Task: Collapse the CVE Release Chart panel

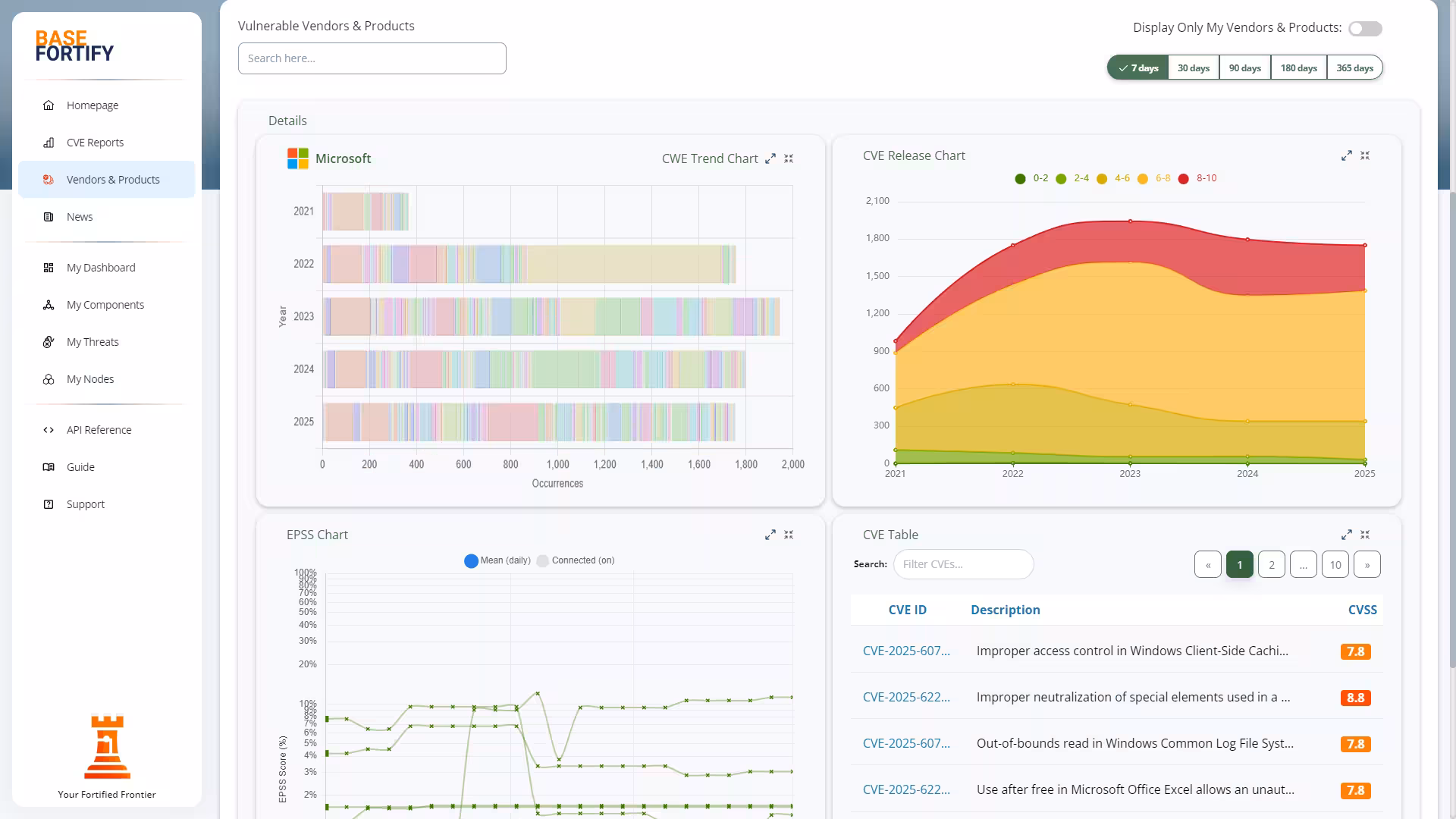Action: click(x=1365, y=155)
